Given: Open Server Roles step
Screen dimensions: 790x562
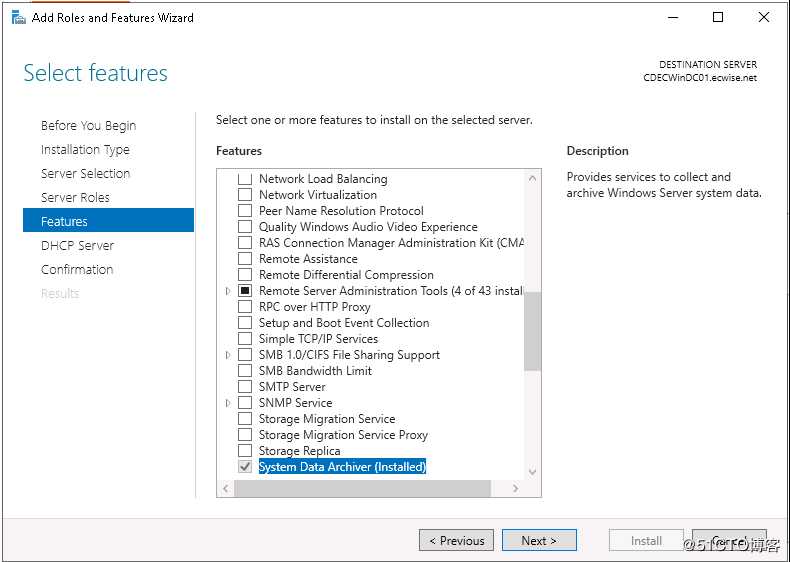Looking at the screenshot, I should tap(75, 198).
